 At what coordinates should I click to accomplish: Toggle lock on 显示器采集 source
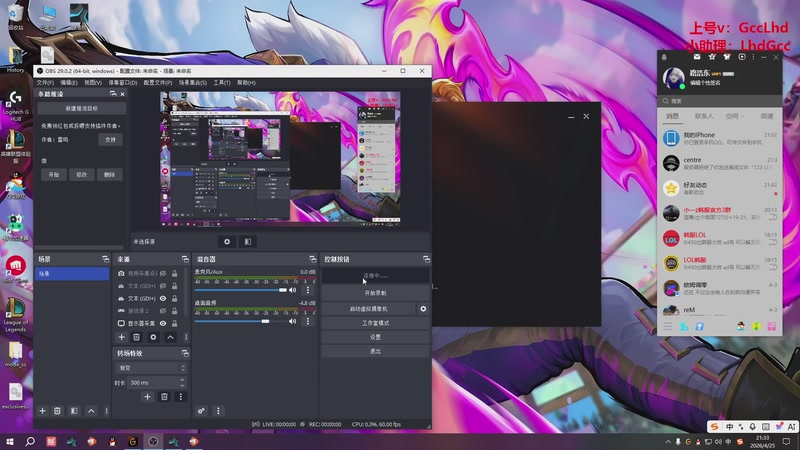point(174,323)
